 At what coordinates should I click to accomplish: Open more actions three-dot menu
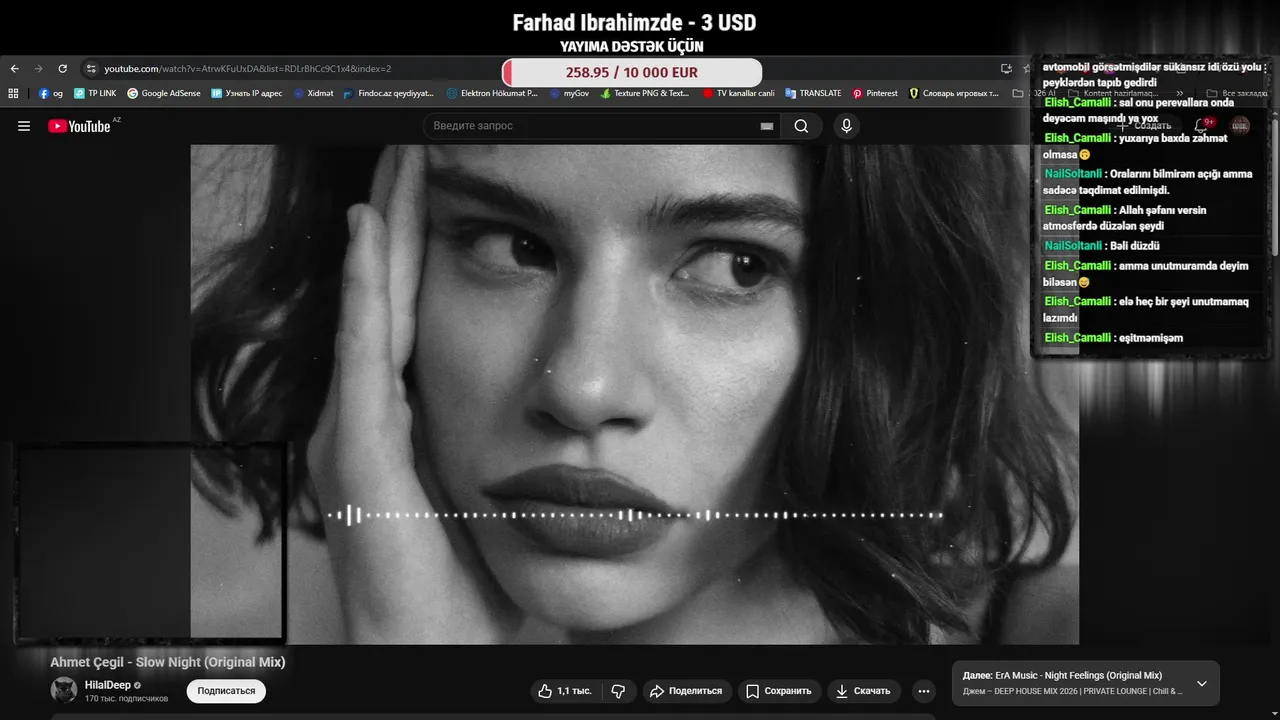pos(924,691)
